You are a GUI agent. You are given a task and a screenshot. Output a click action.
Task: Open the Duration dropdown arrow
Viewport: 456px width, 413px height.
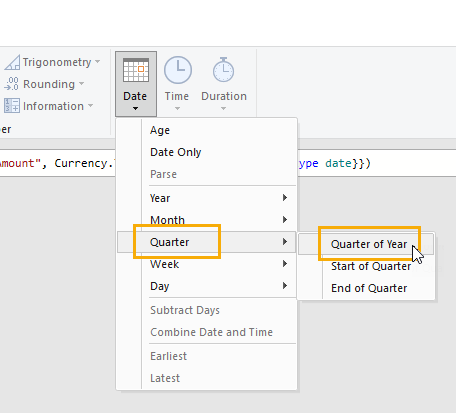223,108
